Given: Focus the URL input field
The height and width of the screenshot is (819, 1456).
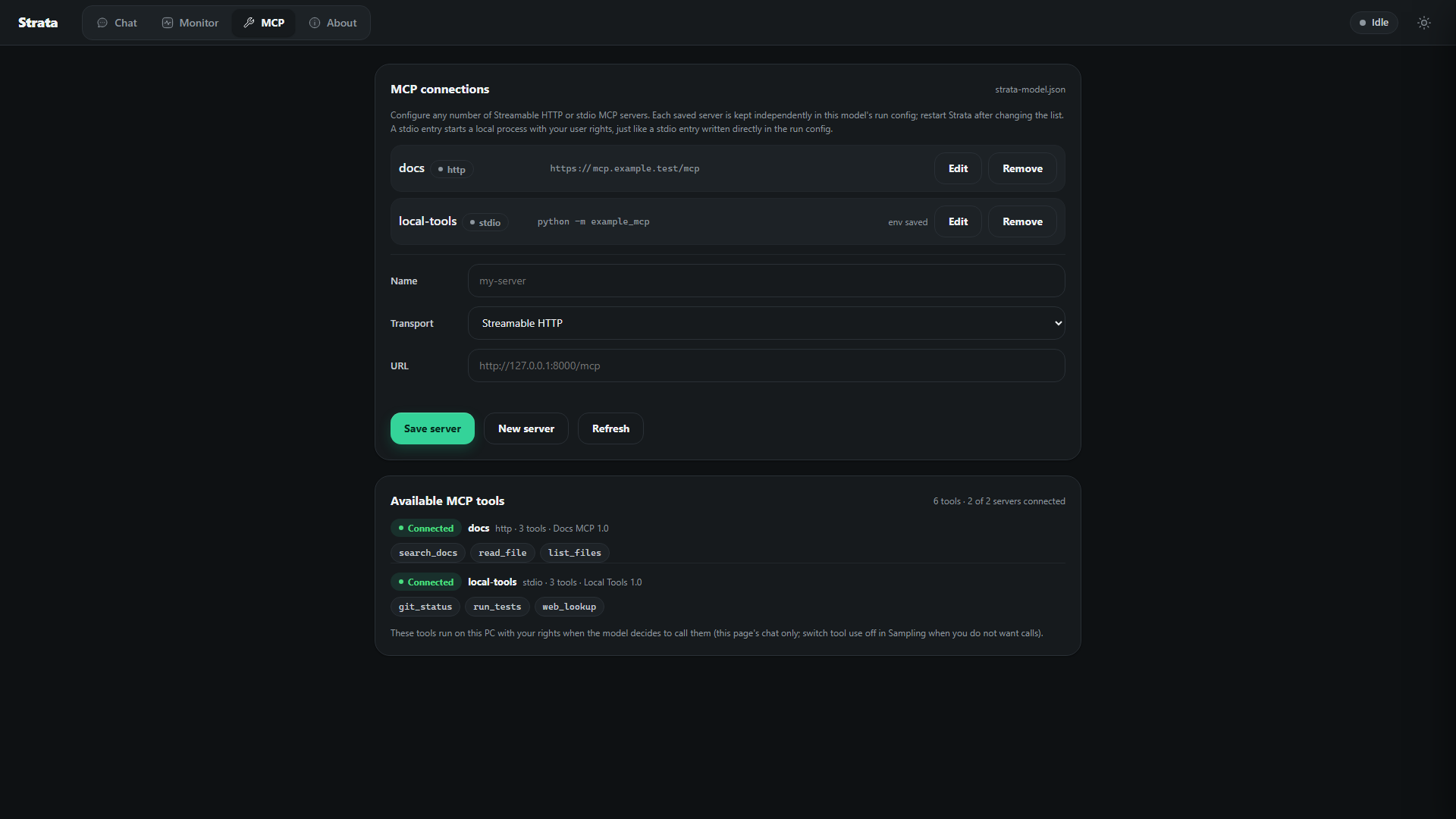Looking at the screenshot, I should click(766, 366).
